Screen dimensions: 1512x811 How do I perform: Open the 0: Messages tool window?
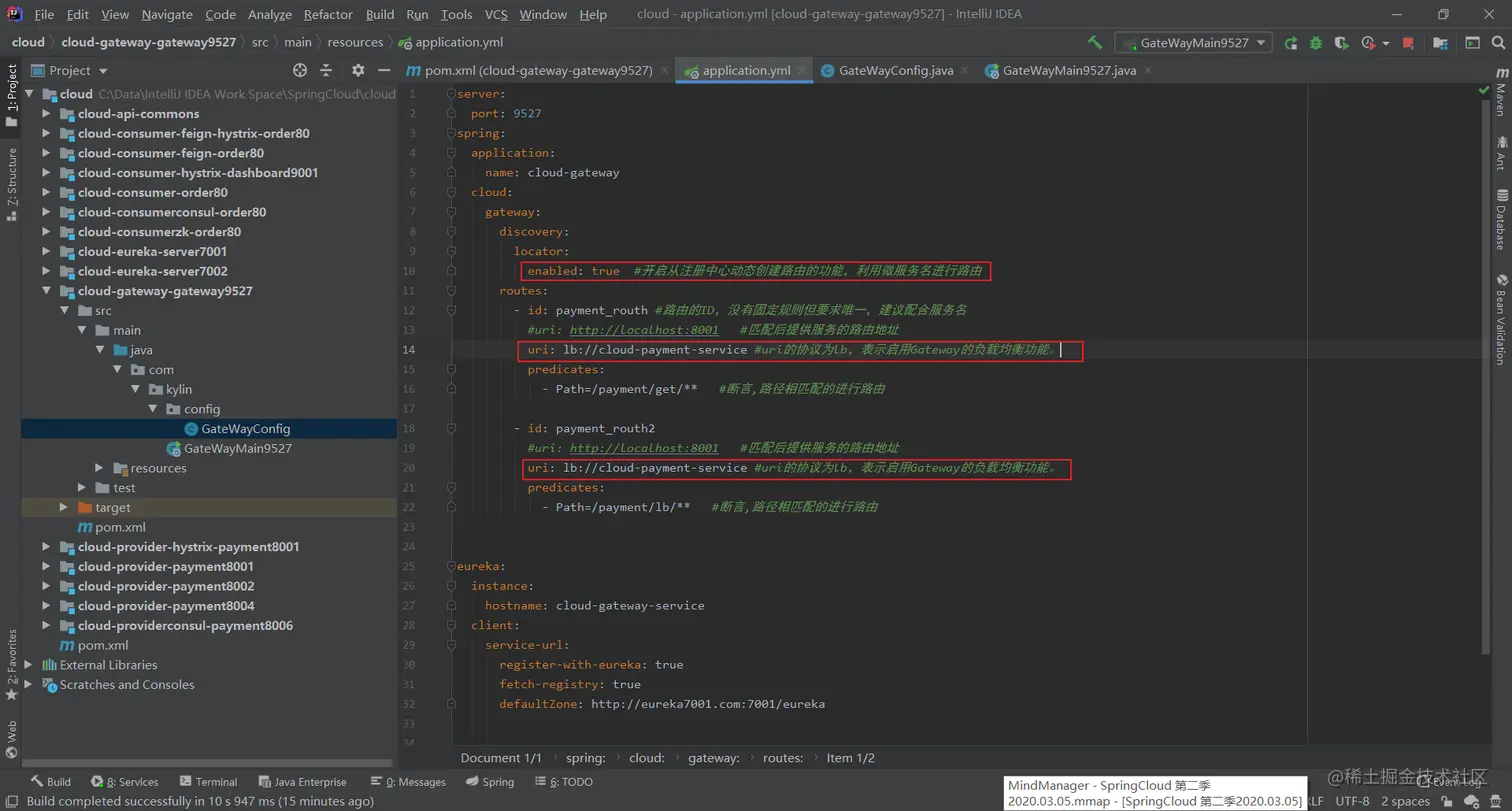point(407,782)
